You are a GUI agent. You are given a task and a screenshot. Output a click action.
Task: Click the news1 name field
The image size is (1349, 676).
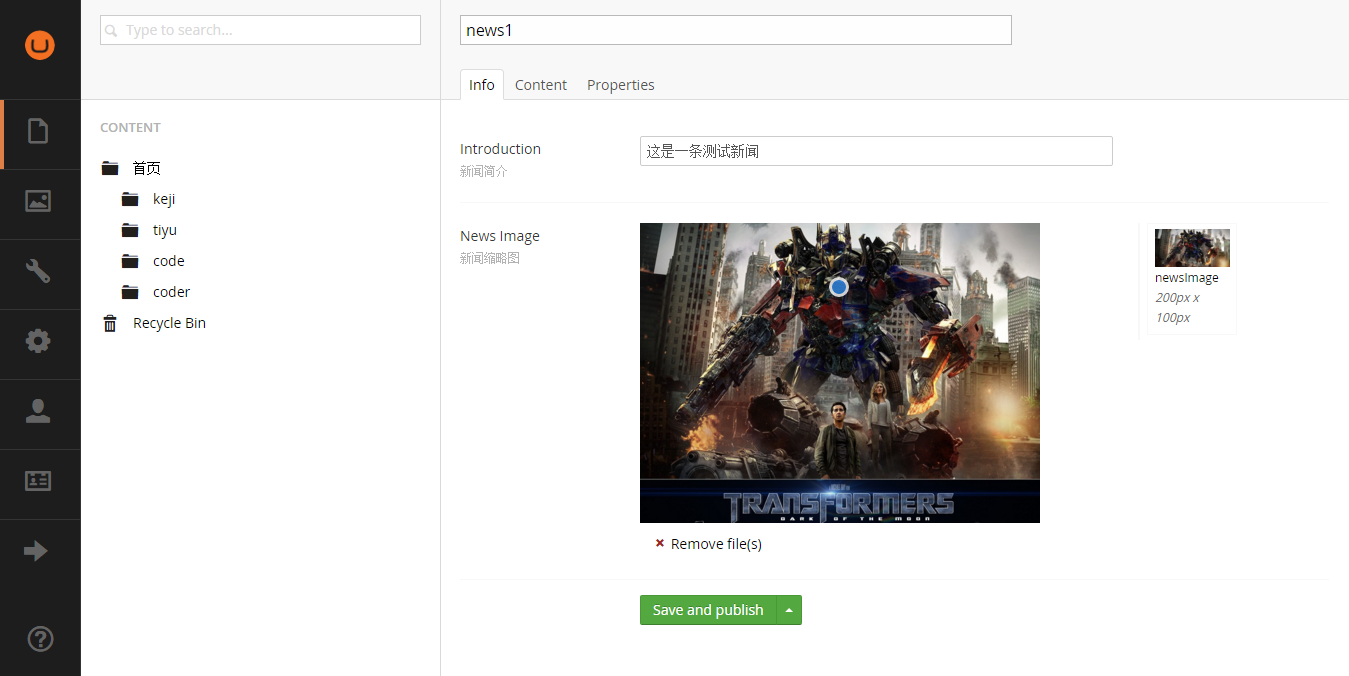pos(736,30)
